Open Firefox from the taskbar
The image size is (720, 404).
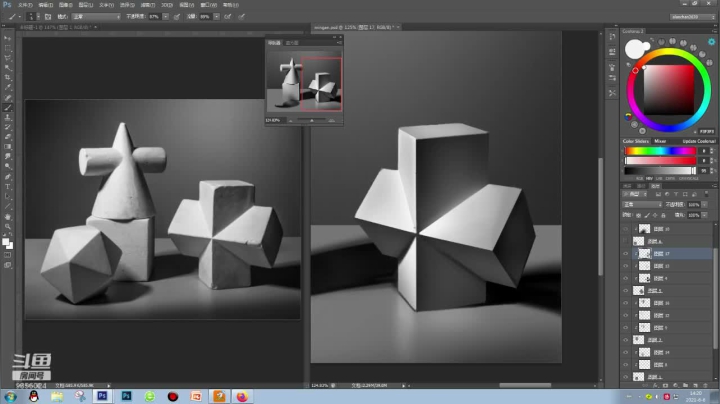(x=242, y=396)
